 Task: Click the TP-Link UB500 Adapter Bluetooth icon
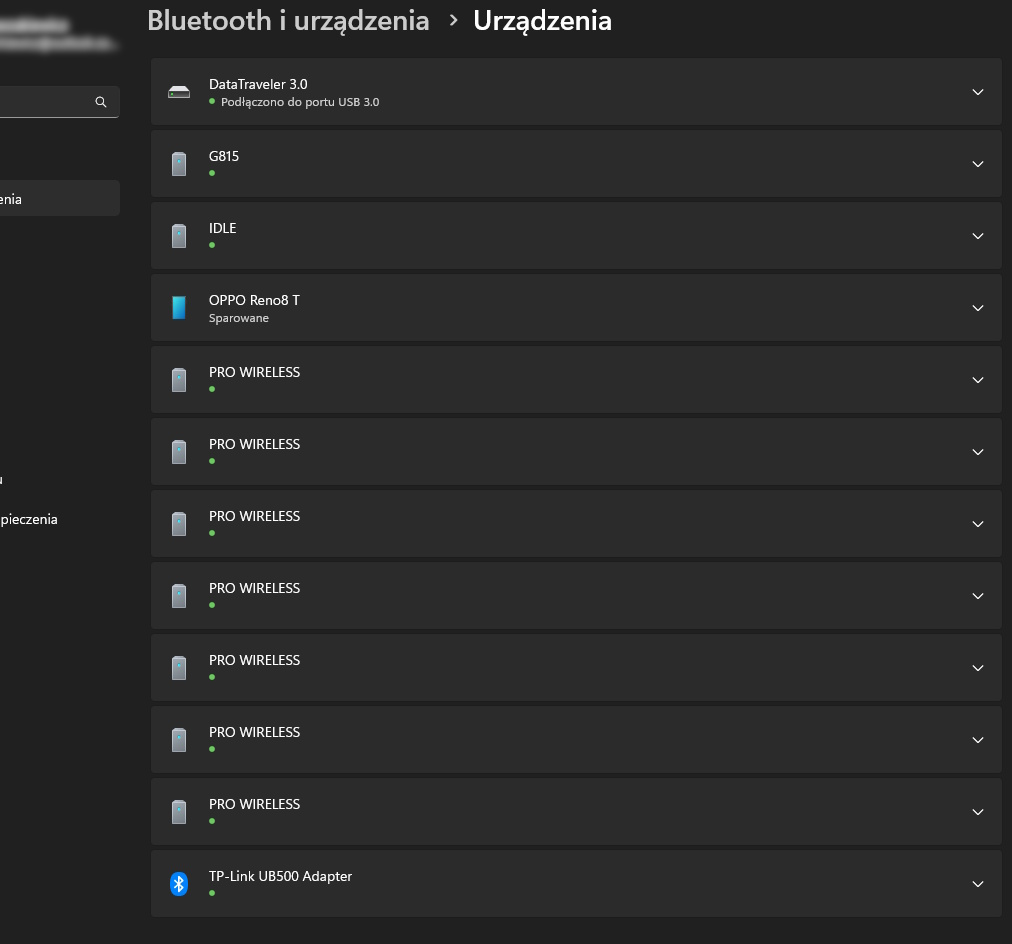pyautogui.click(x=179, y=884)
